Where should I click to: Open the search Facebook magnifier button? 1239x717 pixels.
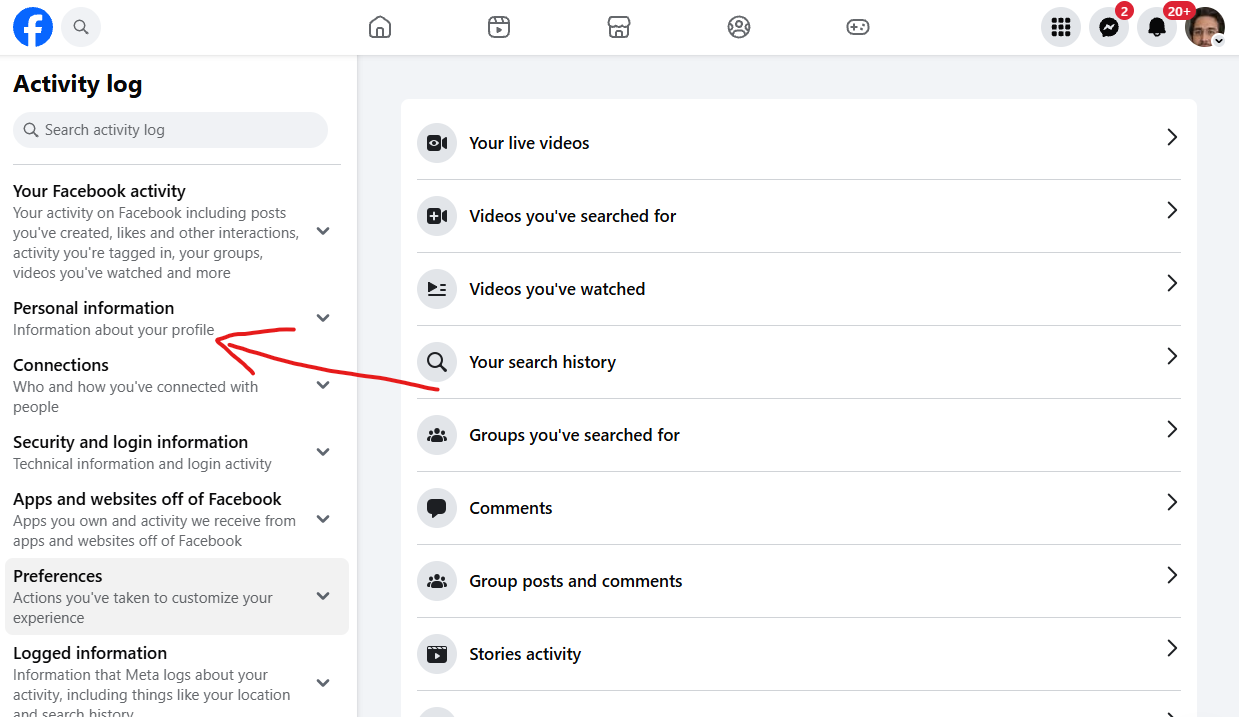coord(81,27)
